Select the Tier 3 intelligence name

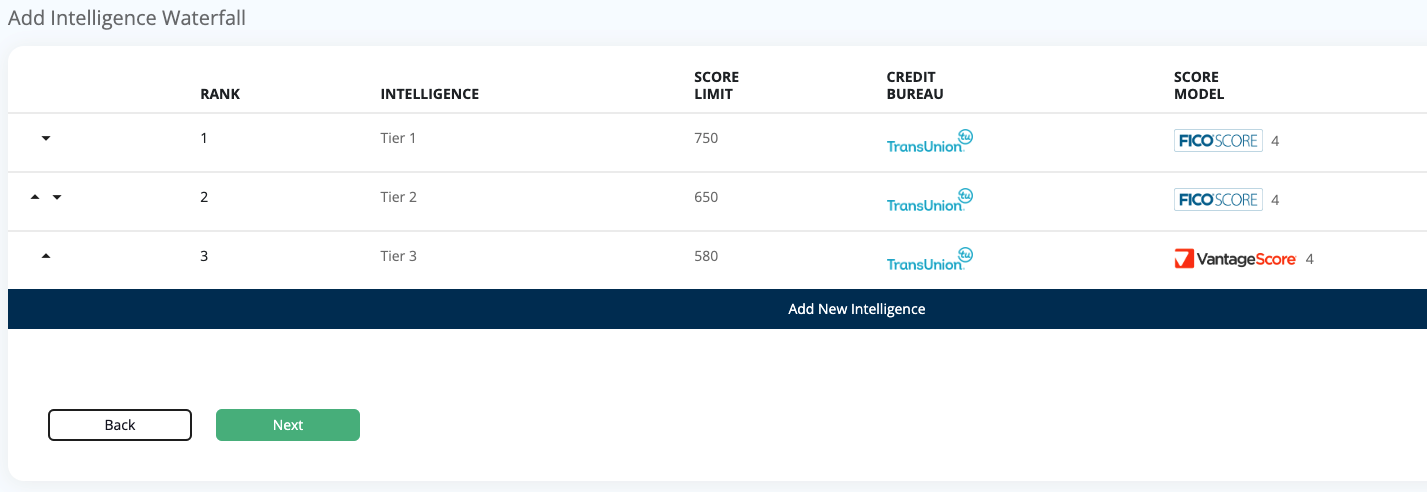[x=398, y=256]
